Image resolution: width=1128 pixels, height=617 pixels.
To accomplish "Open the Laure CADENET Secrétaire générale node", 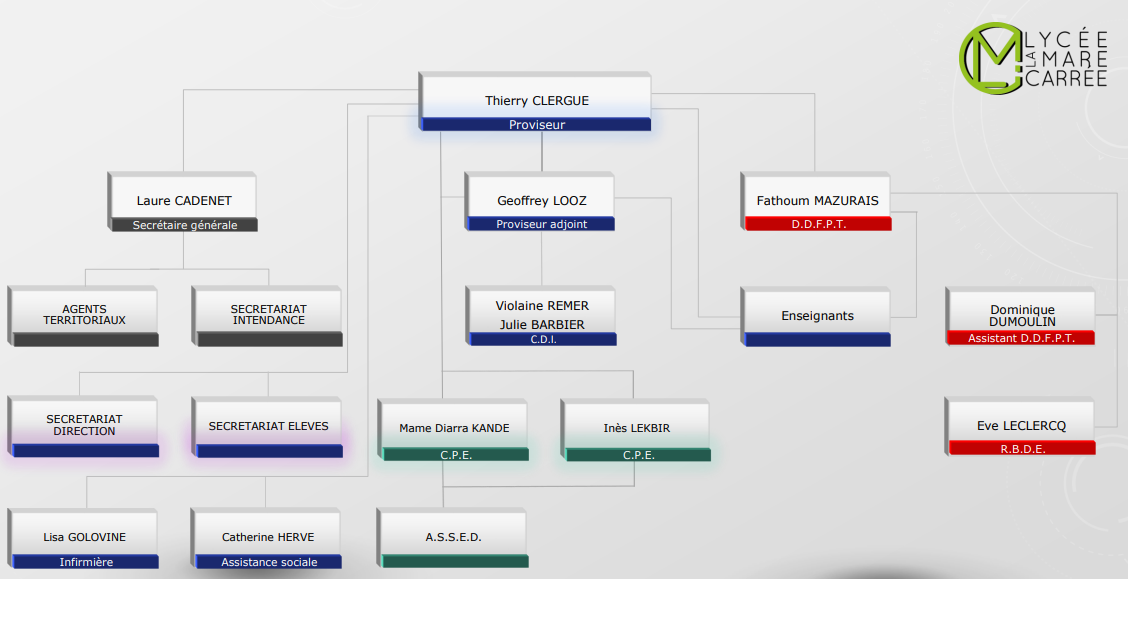I will [x=183, y=200].
